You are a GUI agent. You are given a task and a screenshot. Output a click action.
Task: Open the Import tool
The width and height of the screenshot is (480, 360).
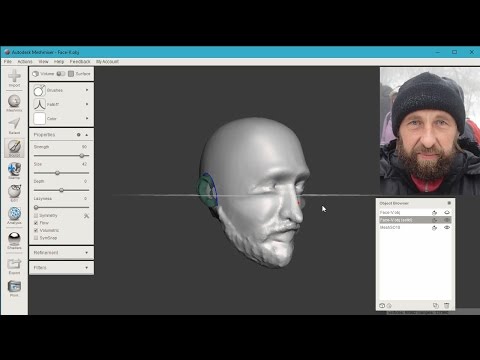tap(14, 78)
